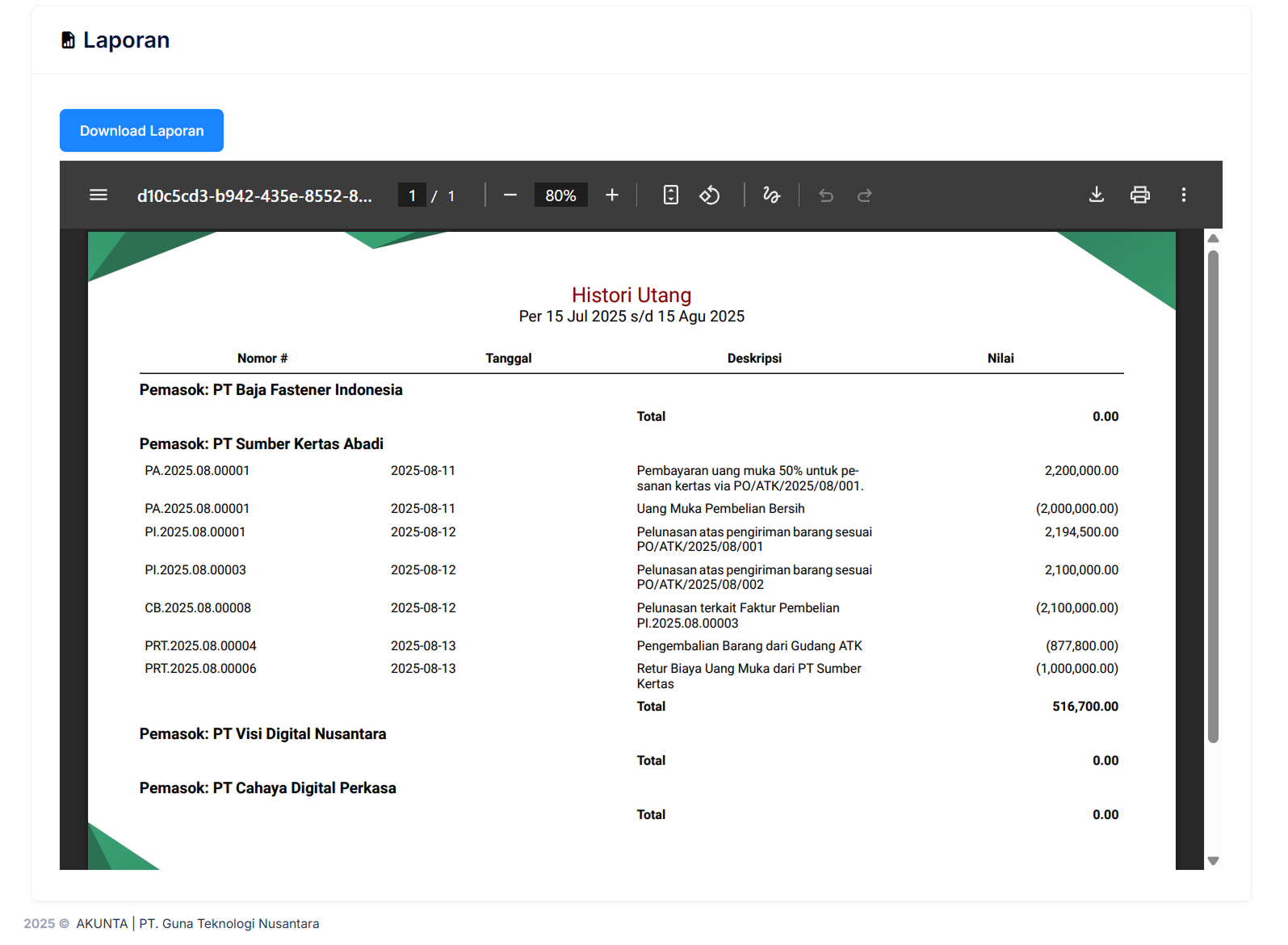Screen dimensions: 1288x945
Task: Click the vertical scrollbar thumb
Action: pyautogui.click(x=1212, y=496)
